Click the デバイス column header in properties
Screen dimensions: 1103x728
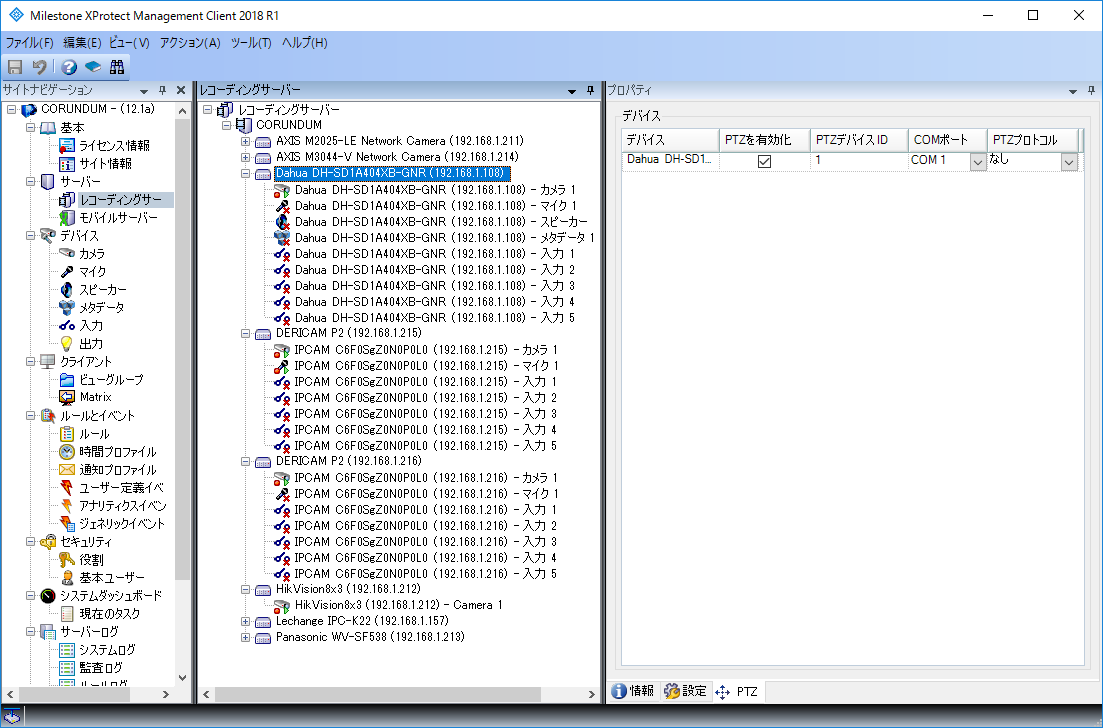click(670, 140)
